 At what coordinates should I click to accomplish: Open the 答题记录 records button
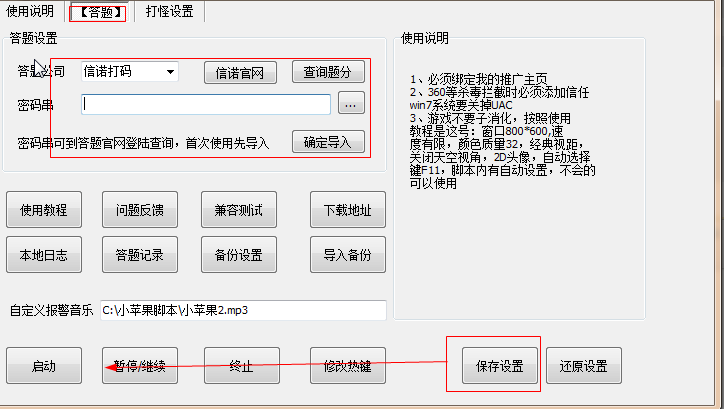pos(140,254)
